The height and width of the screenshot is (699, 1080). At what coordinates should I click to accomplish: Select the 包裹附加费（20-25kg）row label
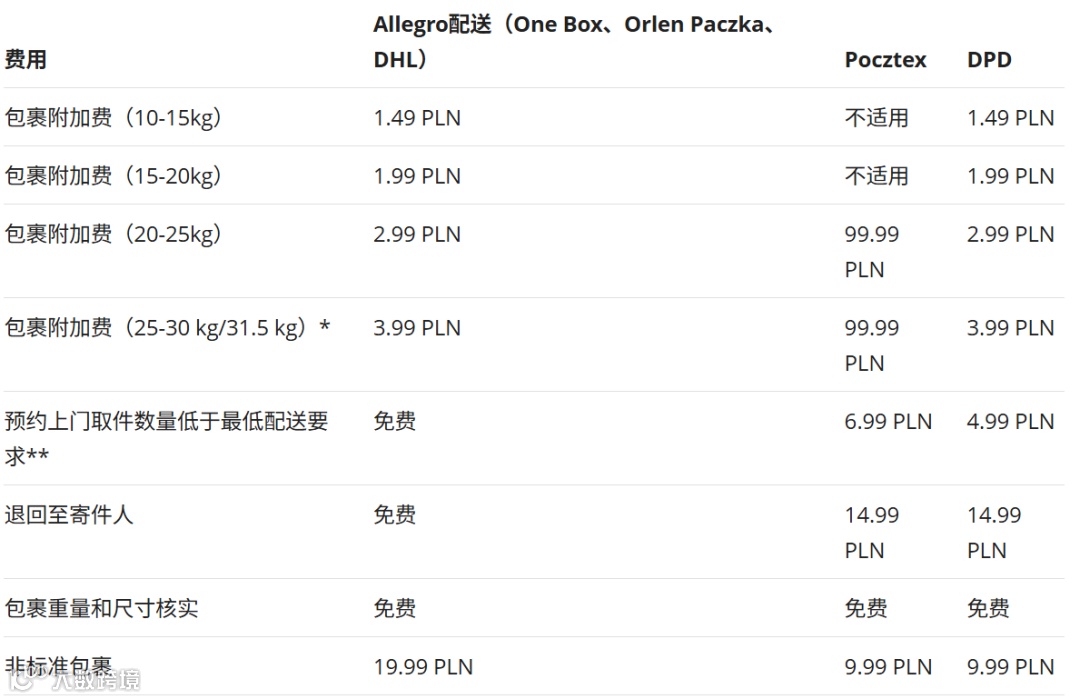coord(113,234)
